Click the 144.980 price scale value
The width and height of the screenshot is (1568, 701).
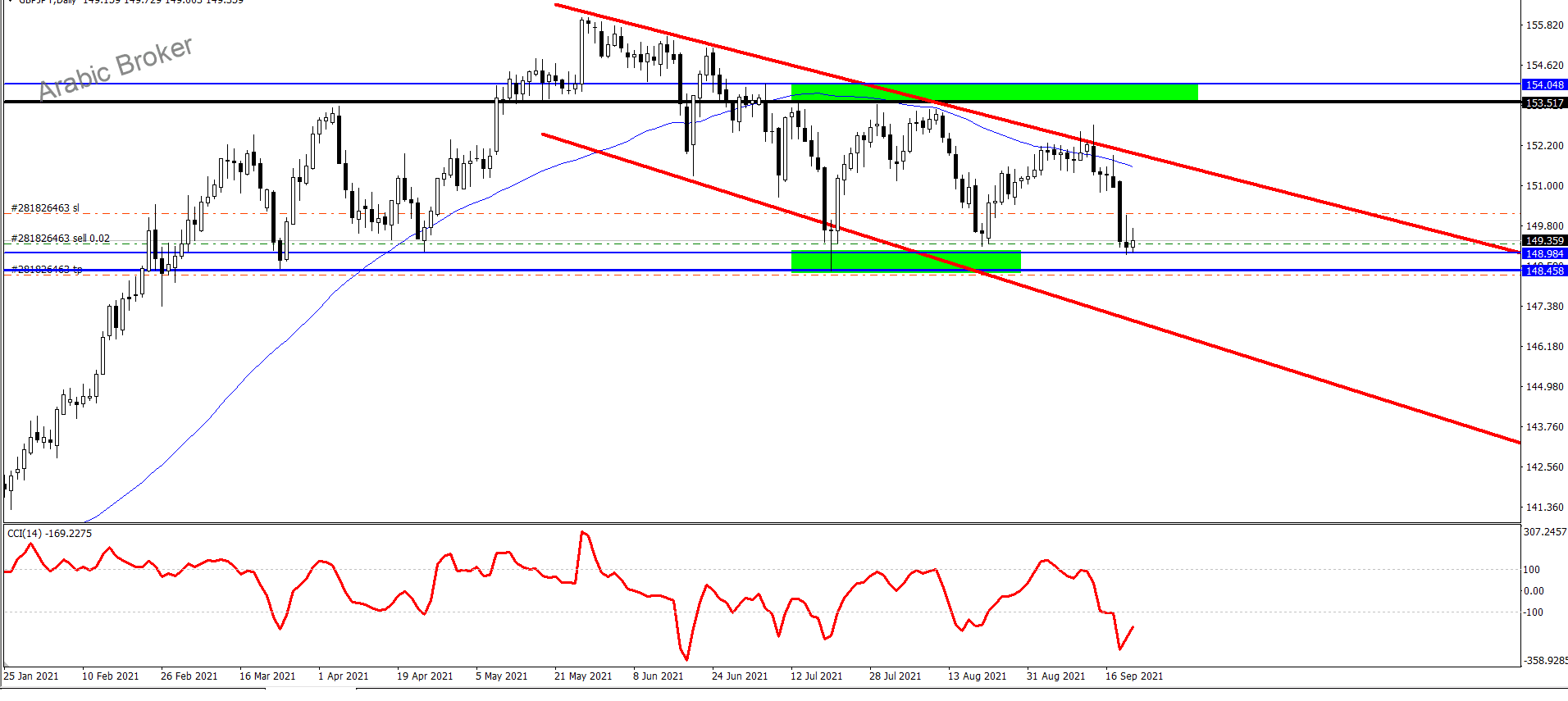click(x=1544, y=387)
